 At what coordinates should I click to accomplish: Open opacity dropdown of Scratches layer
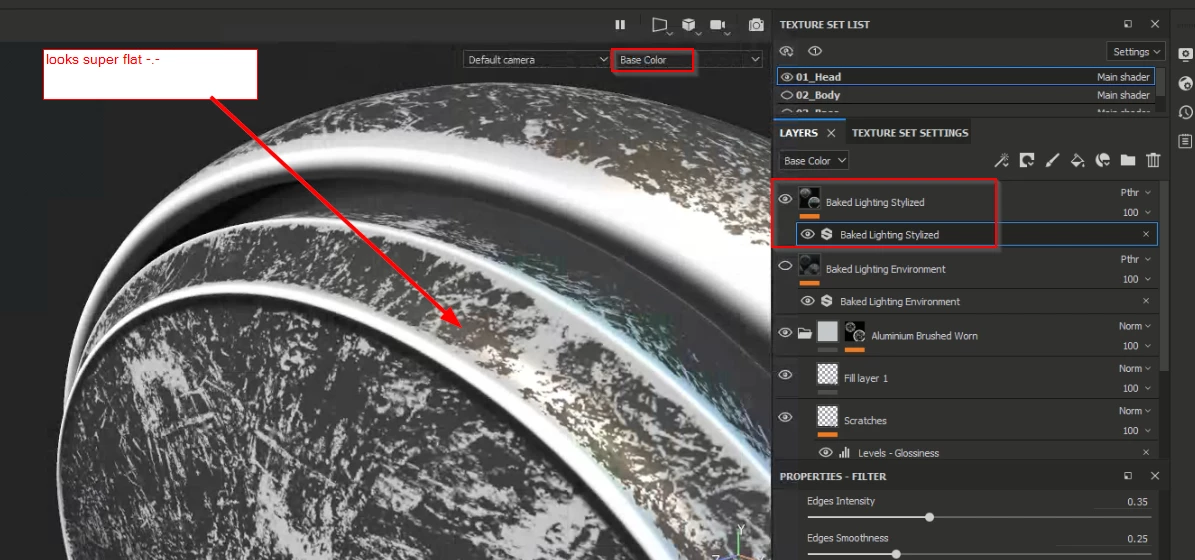(x=1137, y=430)
